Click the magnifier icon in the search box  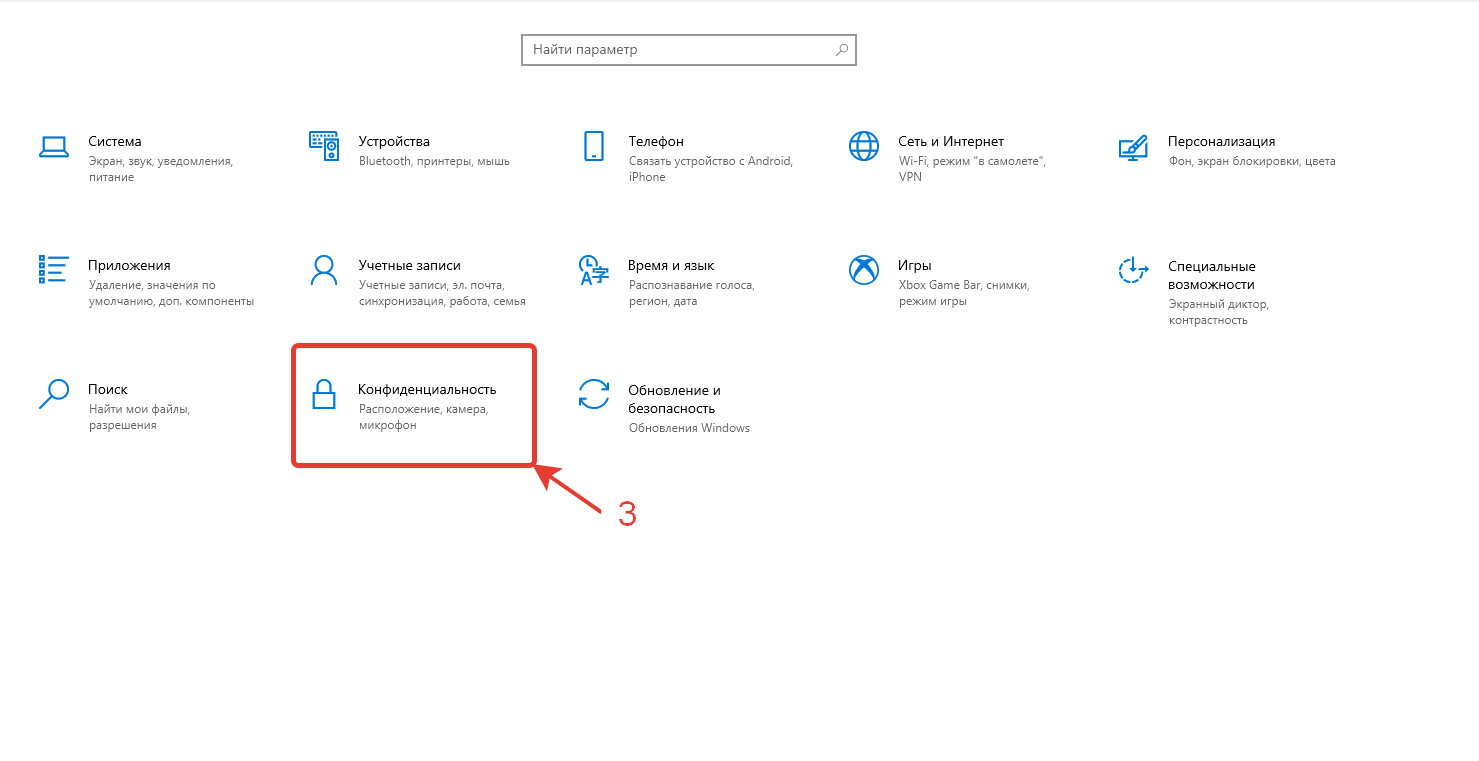click(x=842, y=49)
